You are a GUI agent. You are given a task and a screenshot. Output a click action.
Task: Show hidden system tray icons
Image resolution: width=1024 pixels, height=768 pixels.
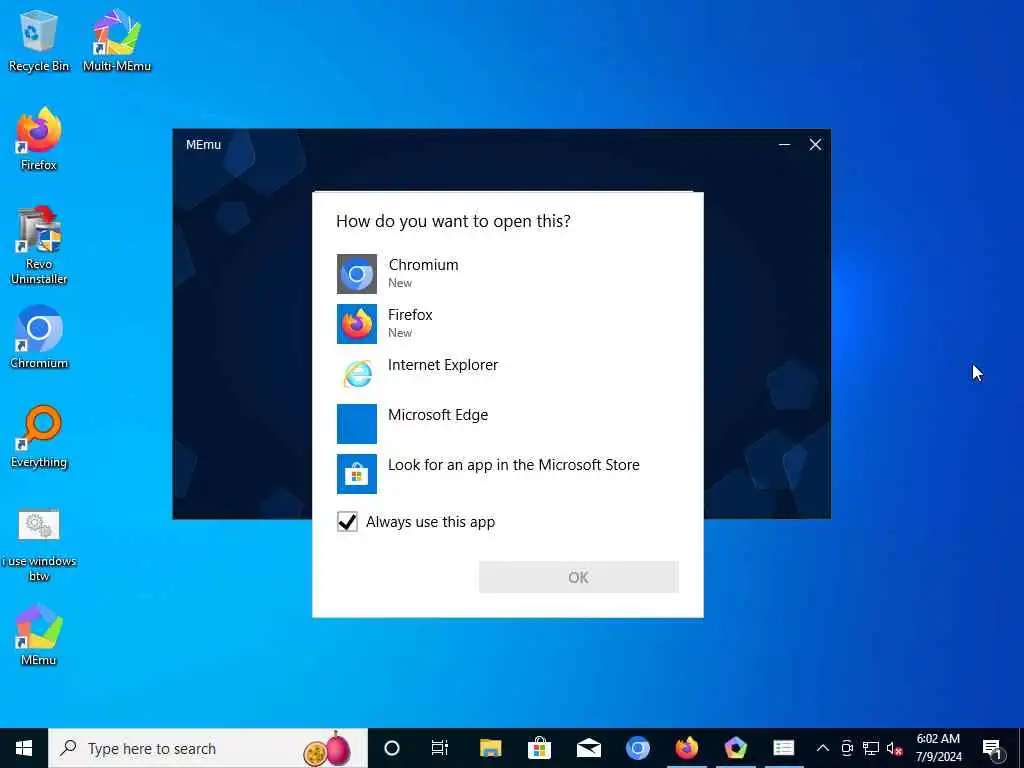coord(823,748)
